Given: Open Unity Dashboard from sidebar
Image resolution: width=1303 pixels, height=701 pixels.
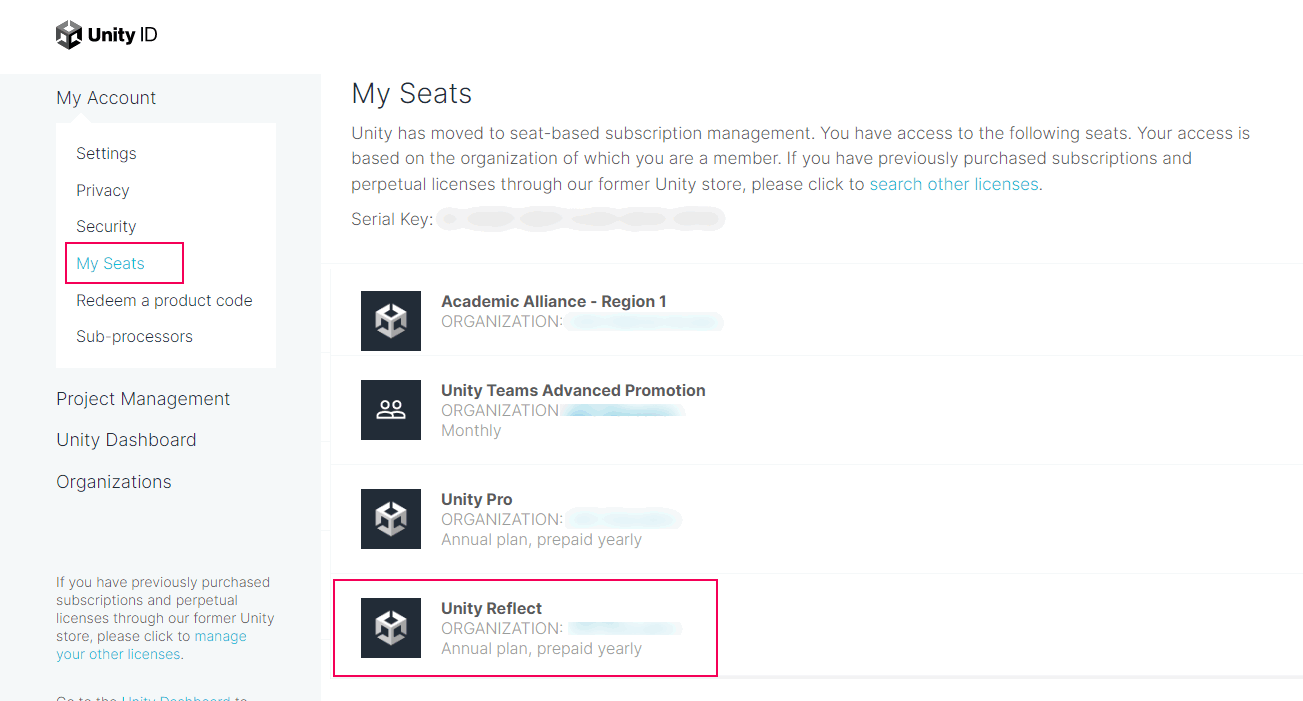Looking at the screenshot, I should tap(126, 440).
